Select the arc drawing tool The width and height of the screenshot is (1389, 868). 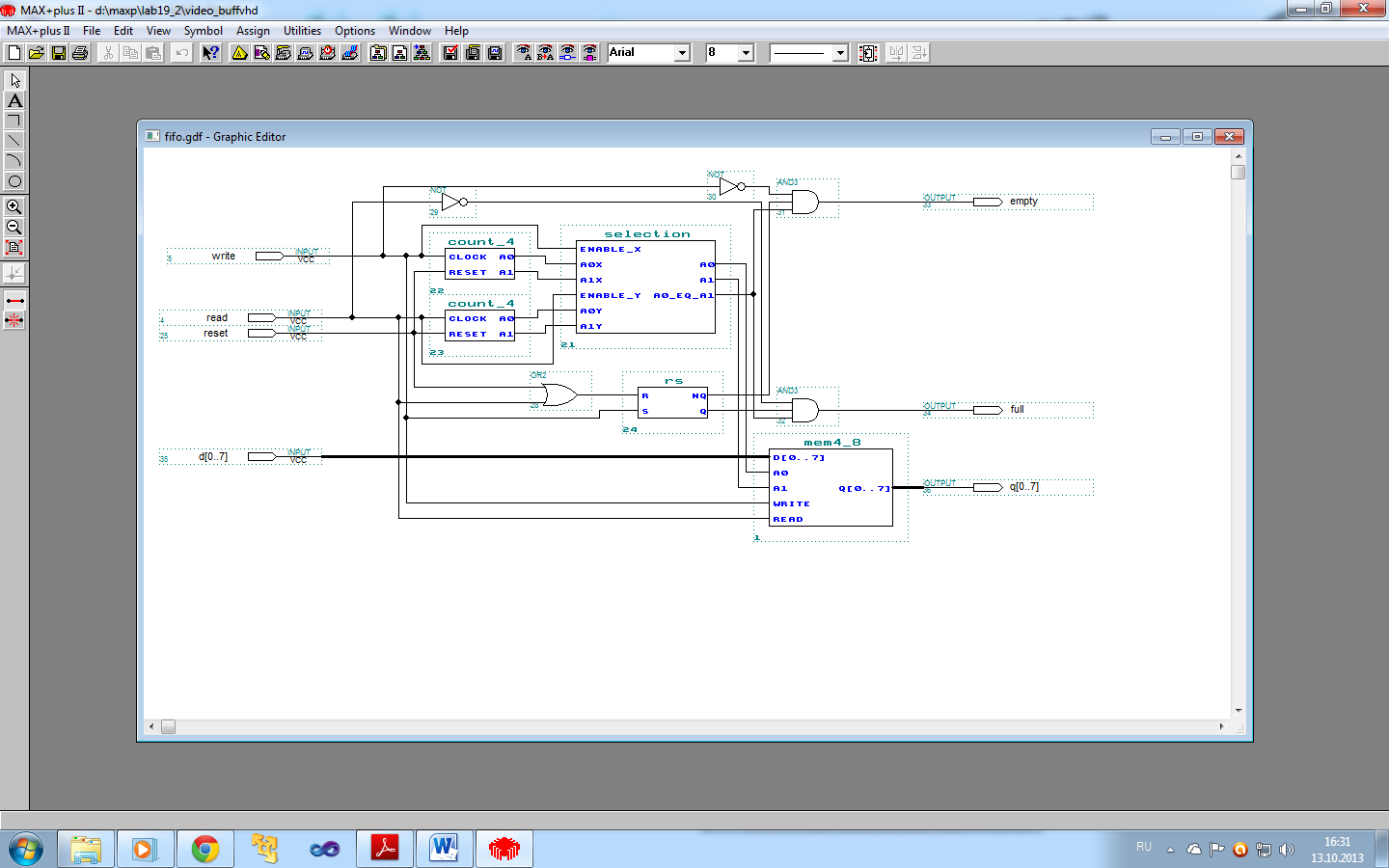(14, 161)
